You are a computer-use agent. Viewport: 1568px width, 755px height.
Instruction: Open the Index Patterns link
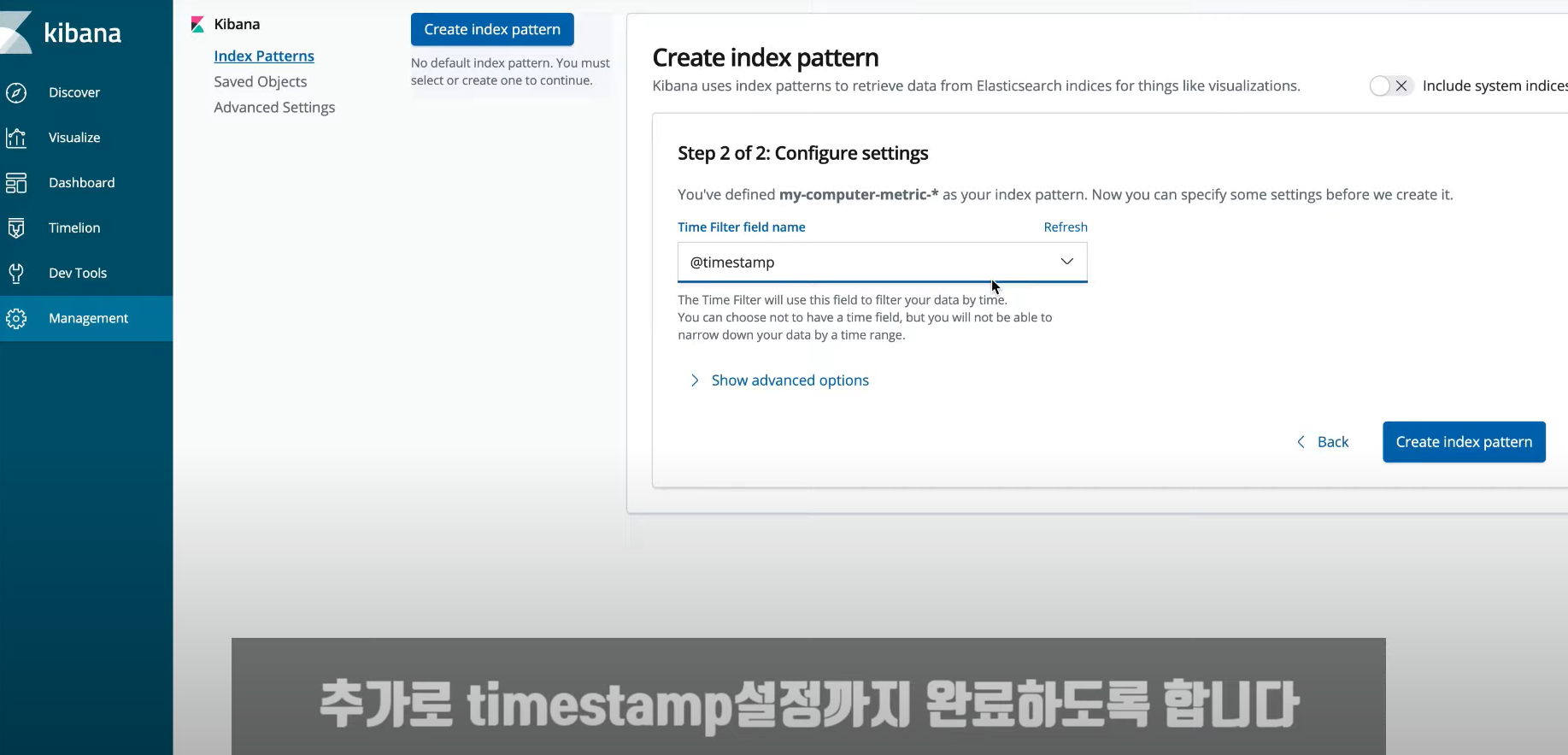264,56
